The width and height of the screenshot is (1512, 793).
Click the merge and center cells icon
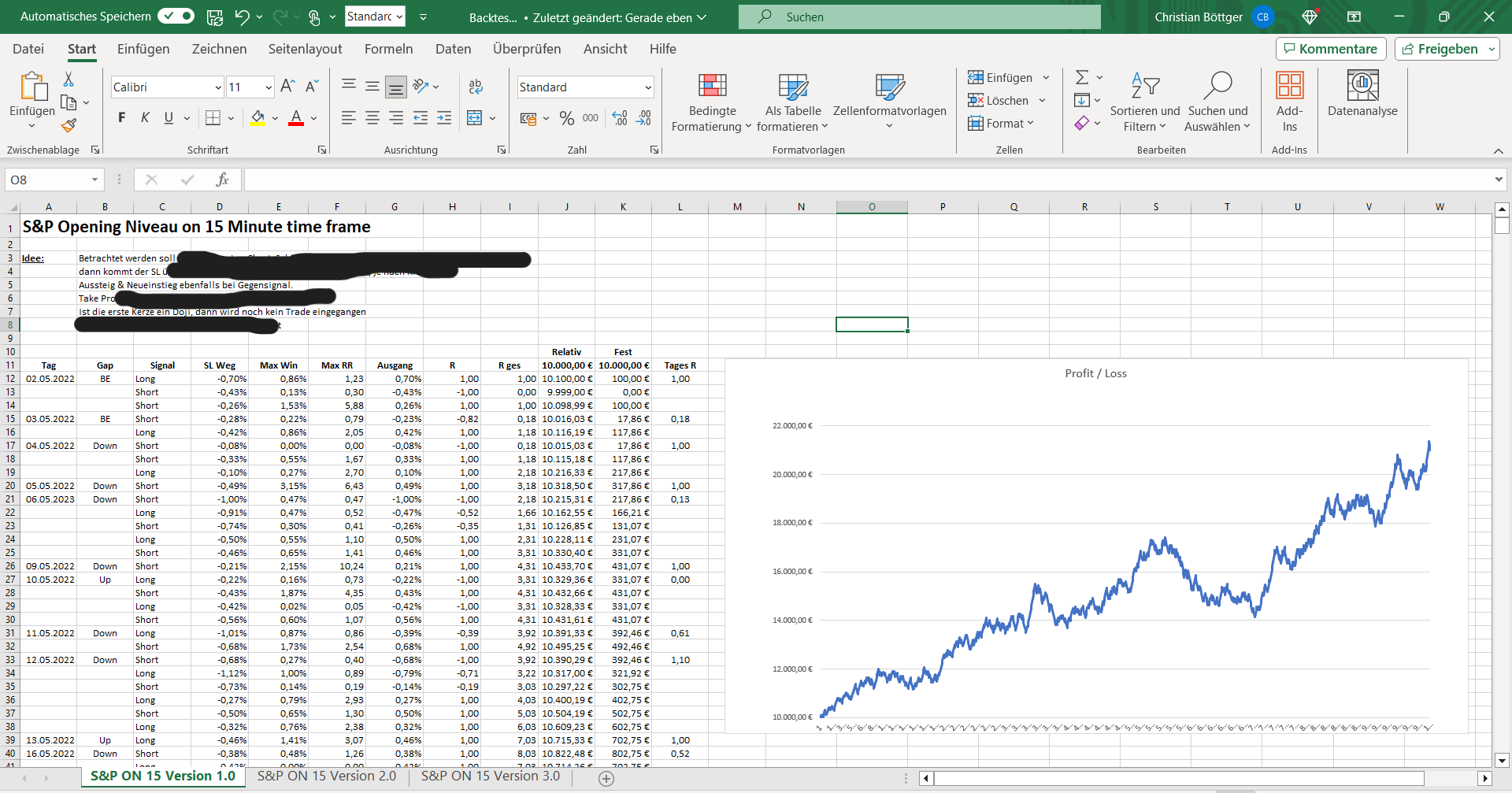tap(474, 118)
